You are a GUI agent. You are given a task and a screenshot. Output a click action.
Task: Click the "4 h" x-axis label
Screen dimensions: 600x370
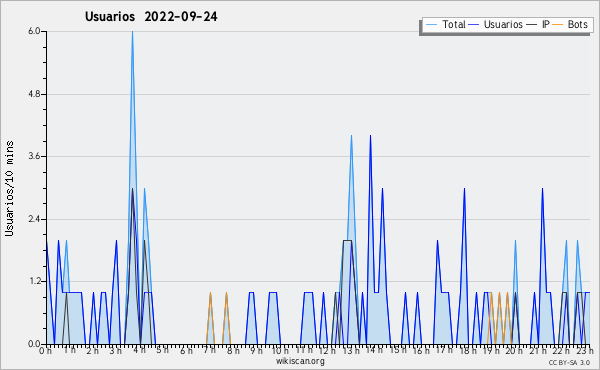(x=139, y=350)
